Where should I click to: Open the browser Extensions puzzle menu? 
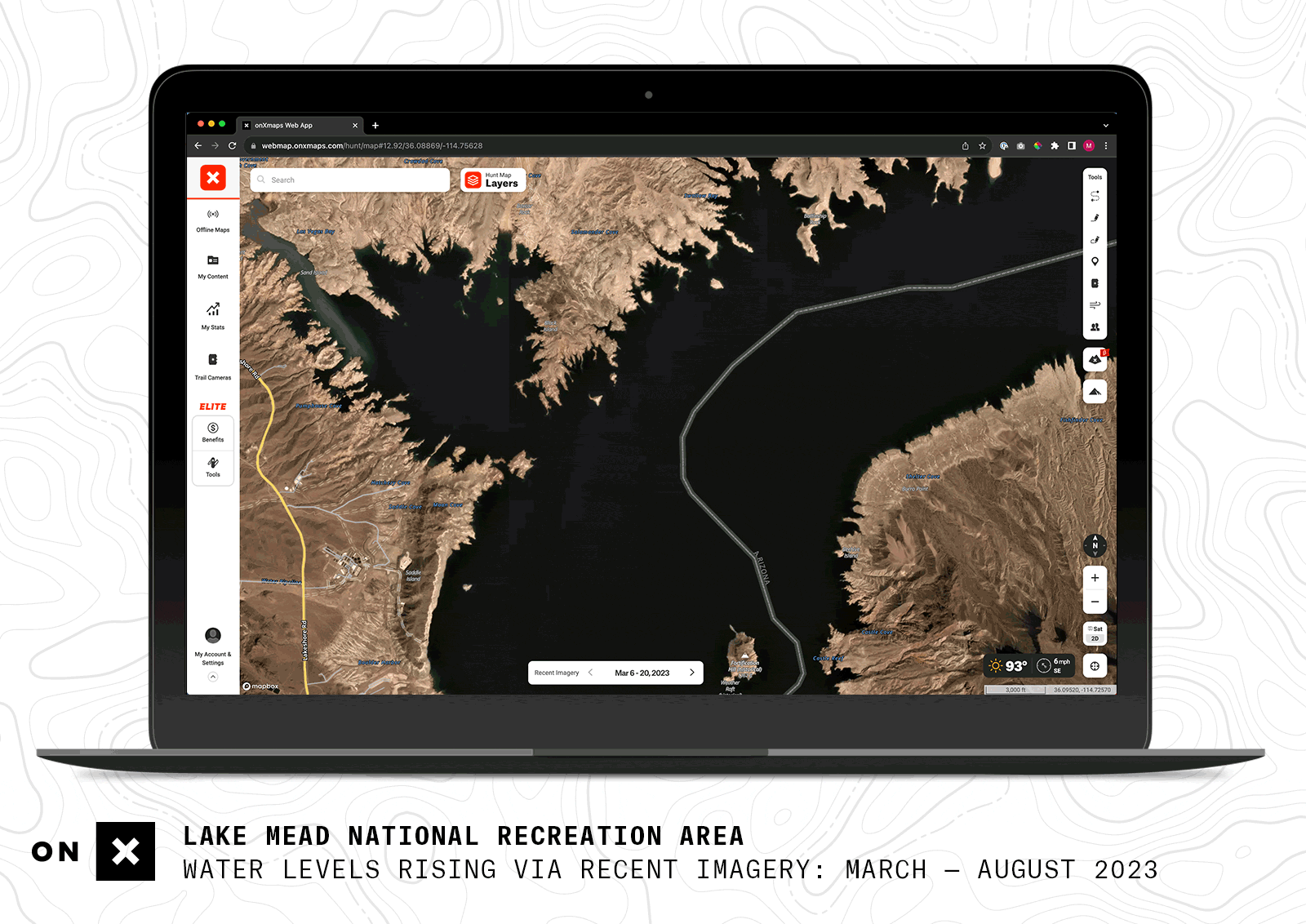[1055, 146]
